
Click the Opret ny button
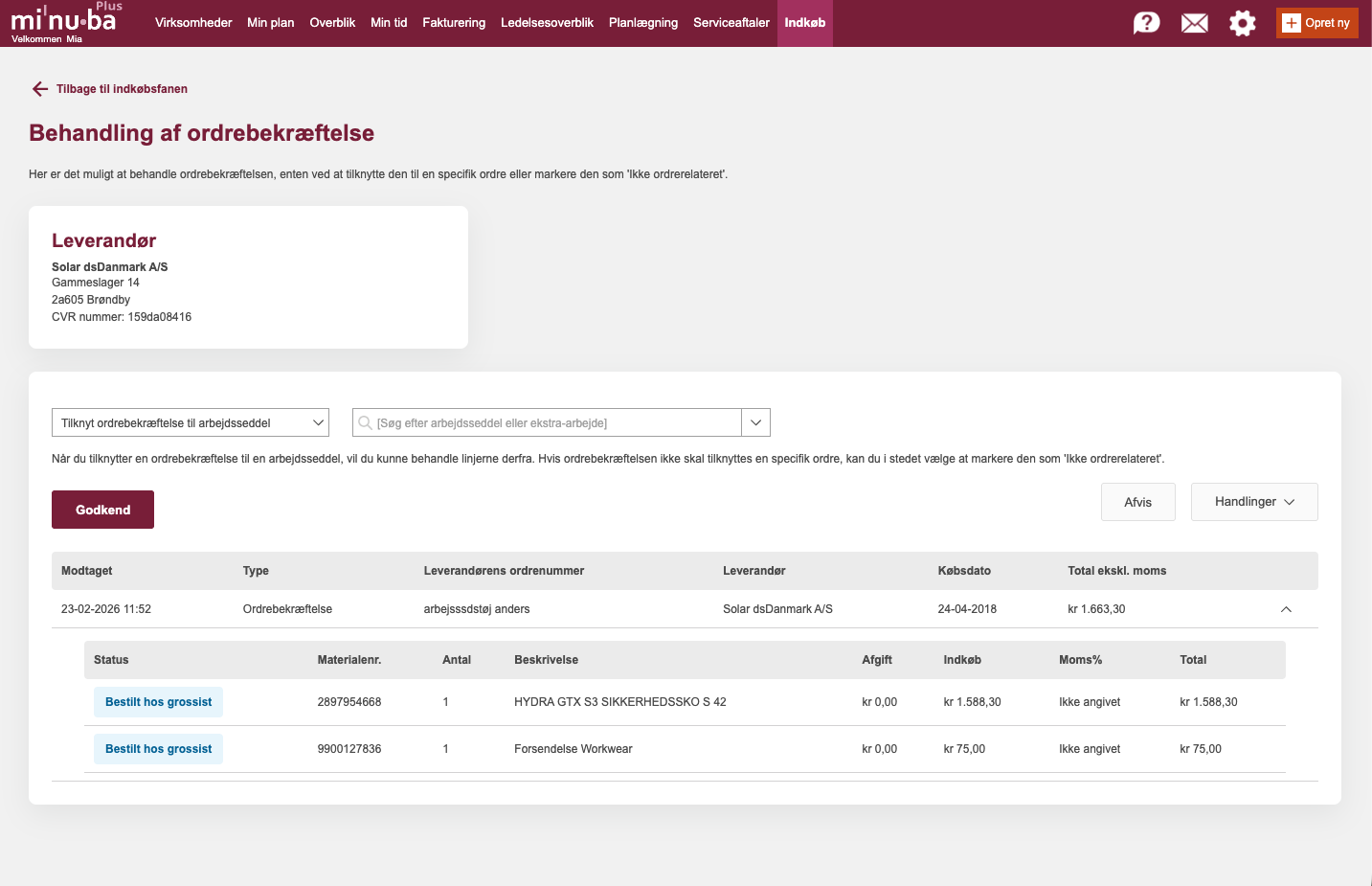(1316, 23)
